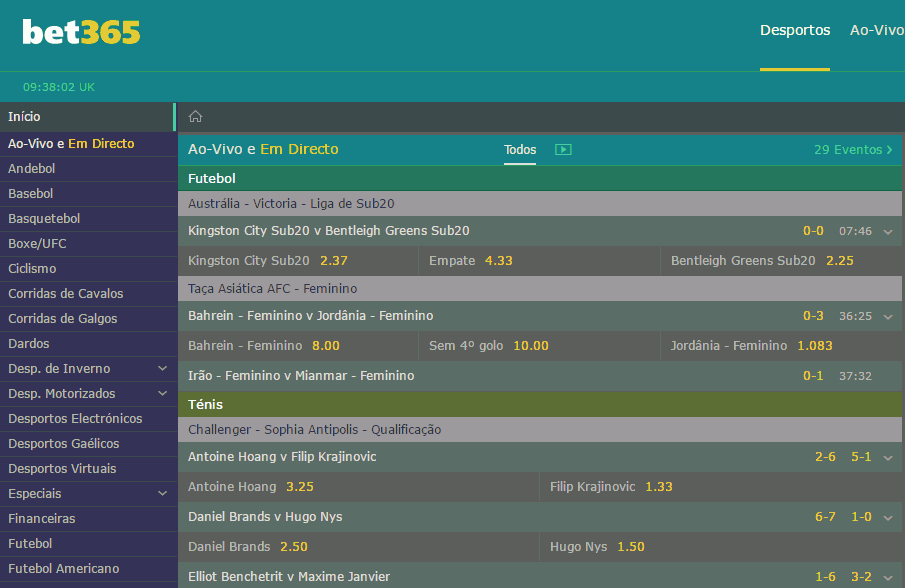The width and height of the screenshot is (905, 588).
Task: Open Dardos in the sidebar
Action: (88, 343)
